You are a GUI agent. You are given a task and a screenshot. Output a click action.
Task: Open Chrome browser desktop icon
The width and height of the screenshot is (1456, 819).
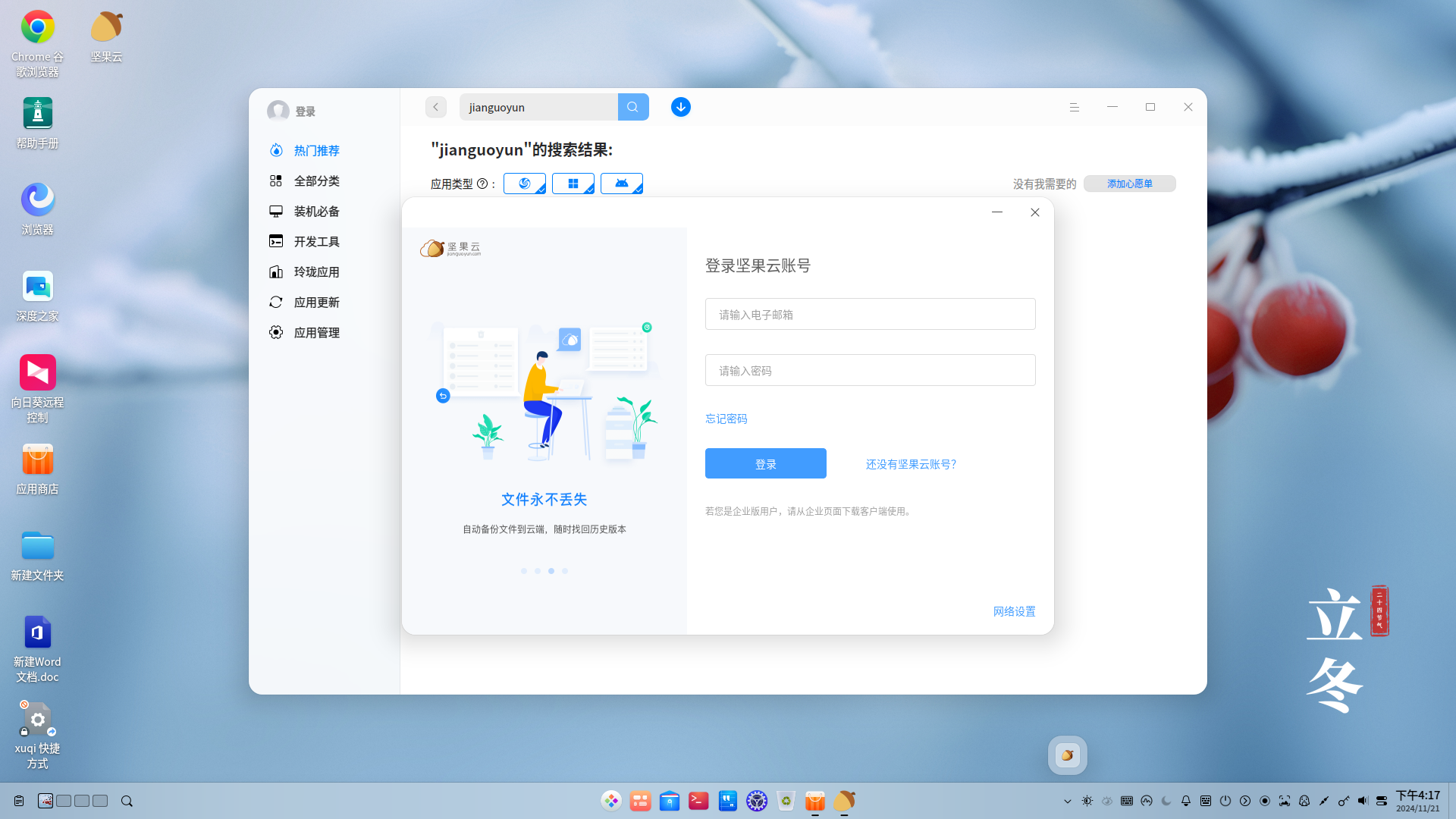[x=37, y=43]
